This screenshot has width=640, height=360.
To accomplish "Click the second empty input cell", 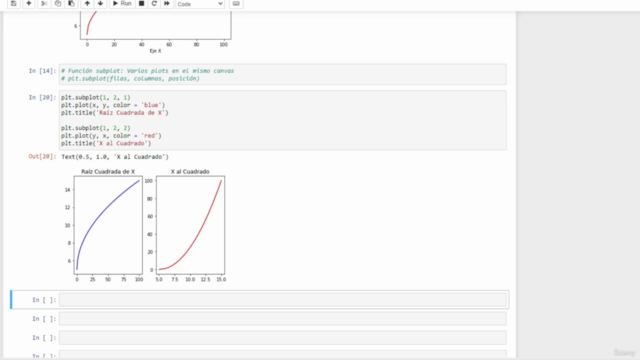I will (282, 319).
